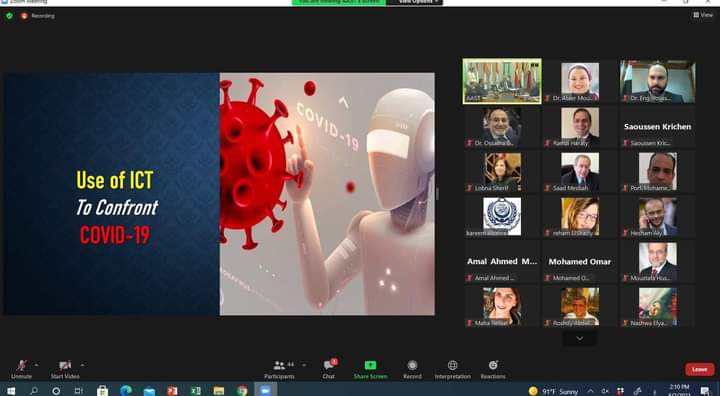Select the Dr. Abeer participant tile
The width and height of the screenshot is (720, 396).
[579, 81]
